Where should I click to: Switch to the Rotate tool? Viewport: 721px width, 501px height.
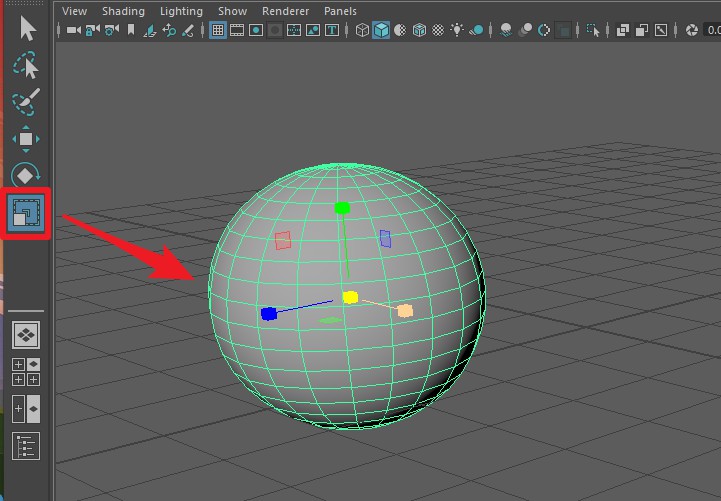[x=26, y=175]
